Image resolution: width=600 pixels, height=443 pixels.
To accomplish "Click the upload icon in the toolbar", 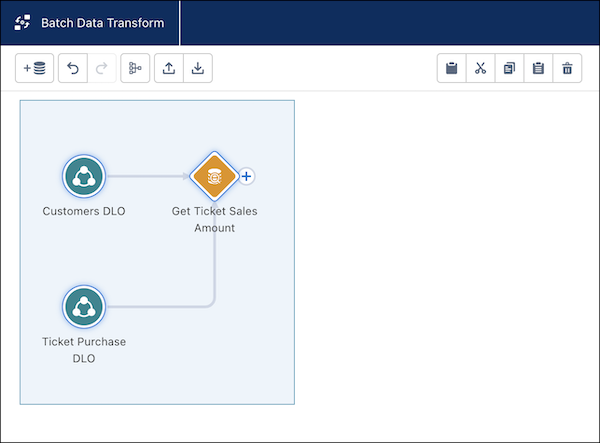I will tap(169, 69).
